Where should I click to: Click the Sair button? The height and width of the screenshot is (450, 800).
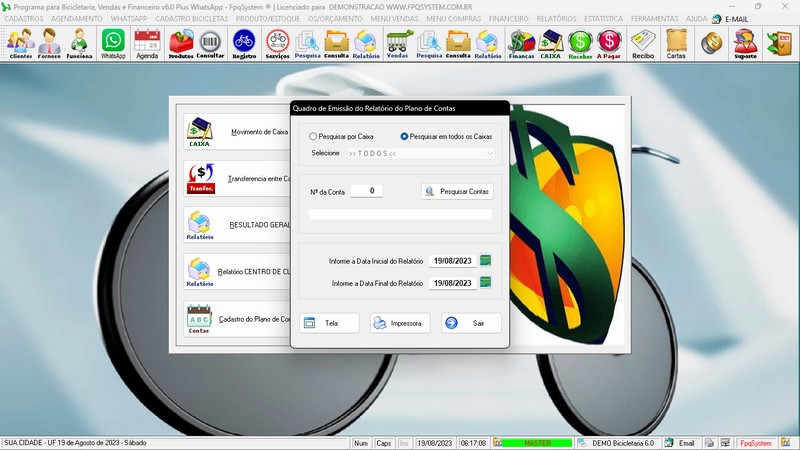click(x=470, y=323)
